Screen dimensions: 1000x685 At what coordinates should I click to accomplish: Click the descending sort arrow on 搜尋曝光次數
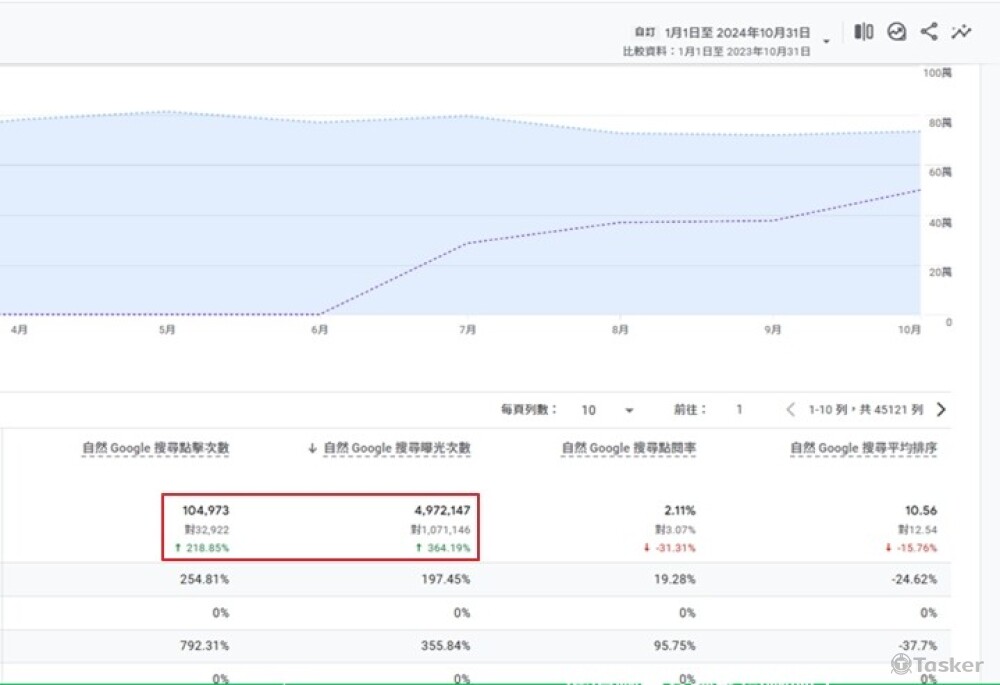pos(312,449)
